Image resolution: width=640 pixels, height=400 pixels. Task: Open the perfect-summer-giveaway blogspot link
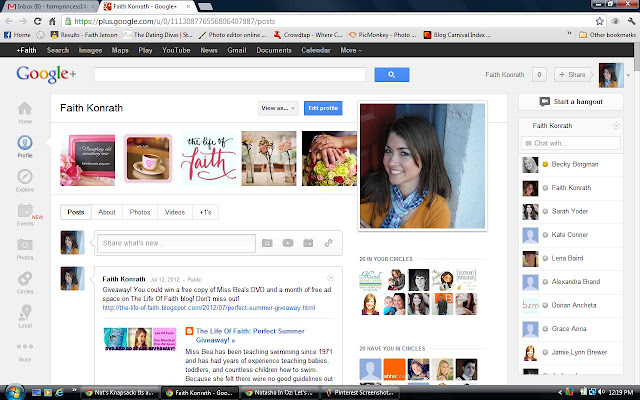(x=209, y=308)
